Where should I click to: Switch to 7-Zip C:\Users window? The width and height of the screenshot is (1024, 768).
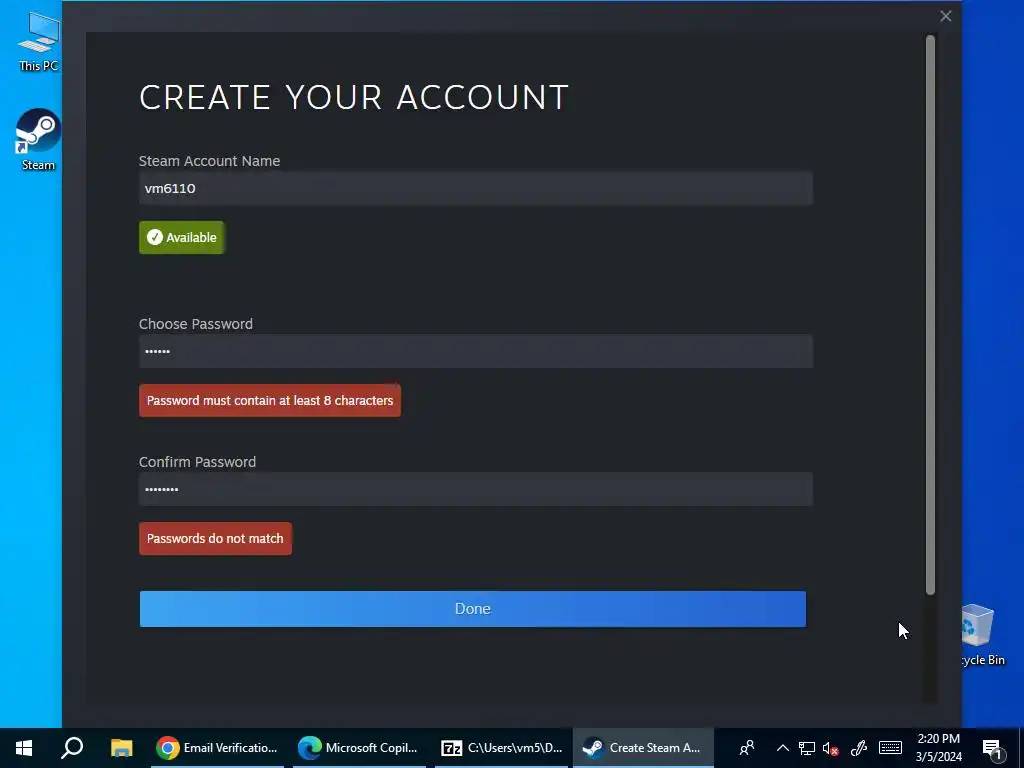(501, 748)
